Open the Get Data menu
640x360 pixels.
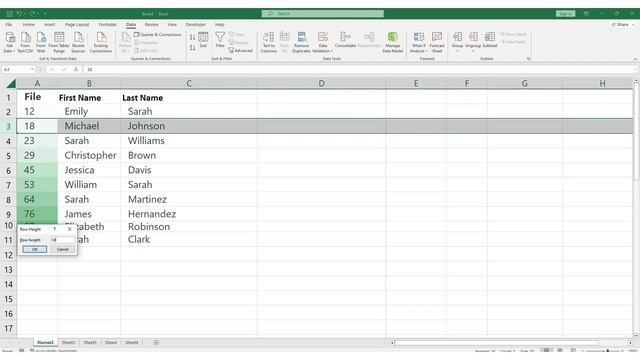9,42
